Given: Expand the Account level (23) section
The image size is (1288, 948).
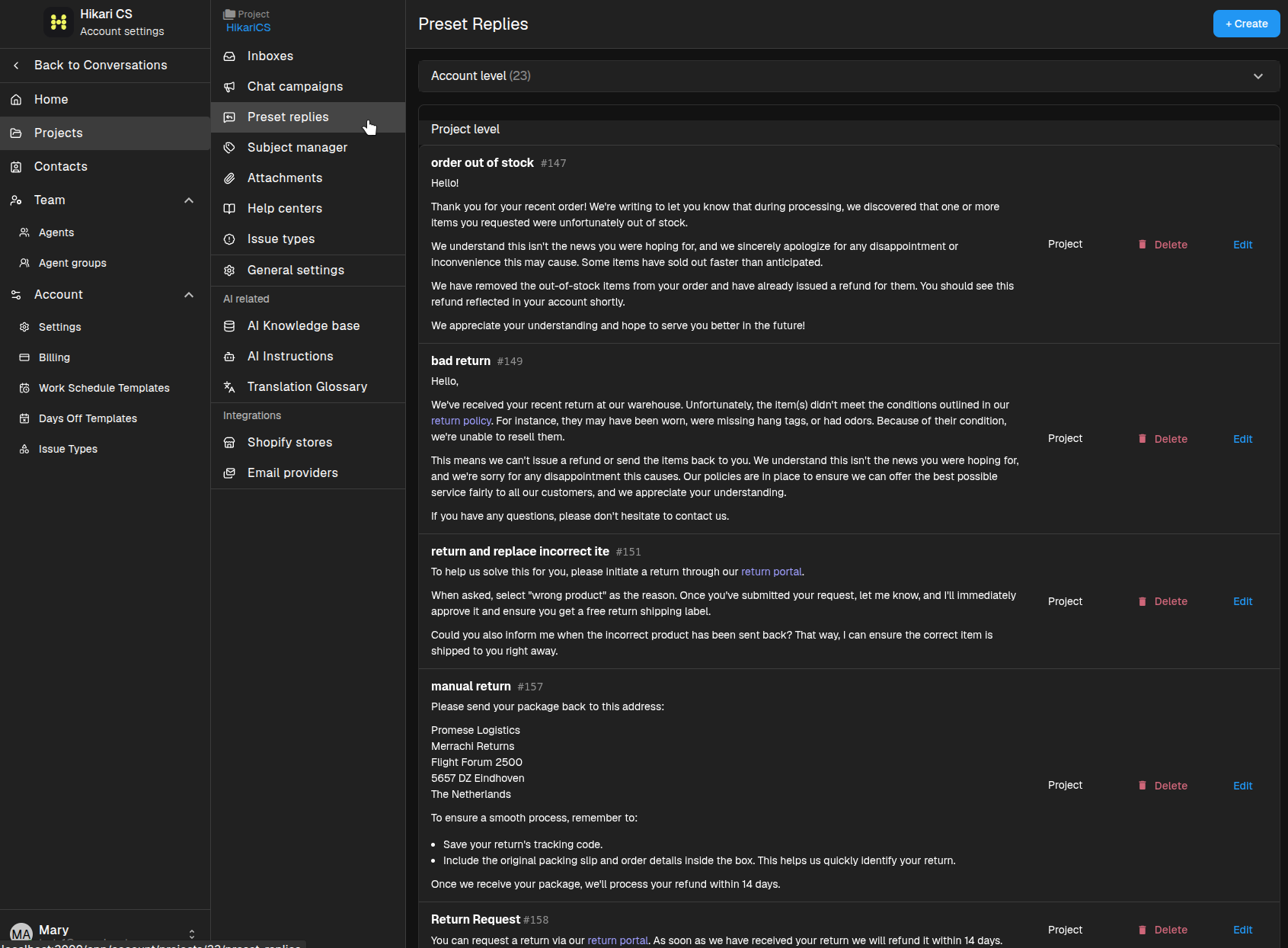Looking at the screenshot, I should pos(849,76).
